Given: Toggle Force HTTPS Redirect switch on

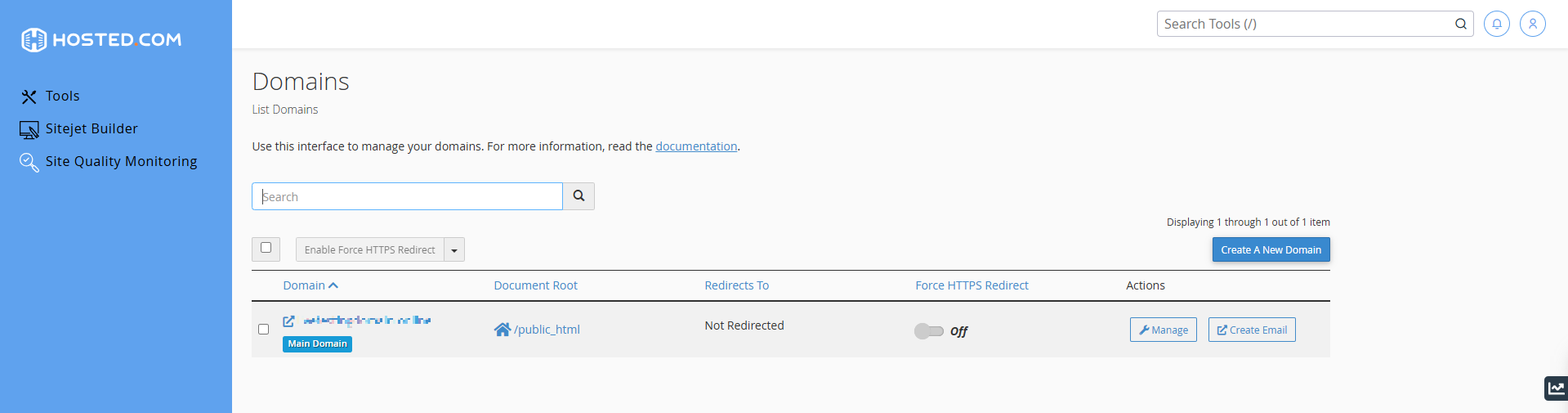Looking at the screenshot, I should [x=928, y=330].
